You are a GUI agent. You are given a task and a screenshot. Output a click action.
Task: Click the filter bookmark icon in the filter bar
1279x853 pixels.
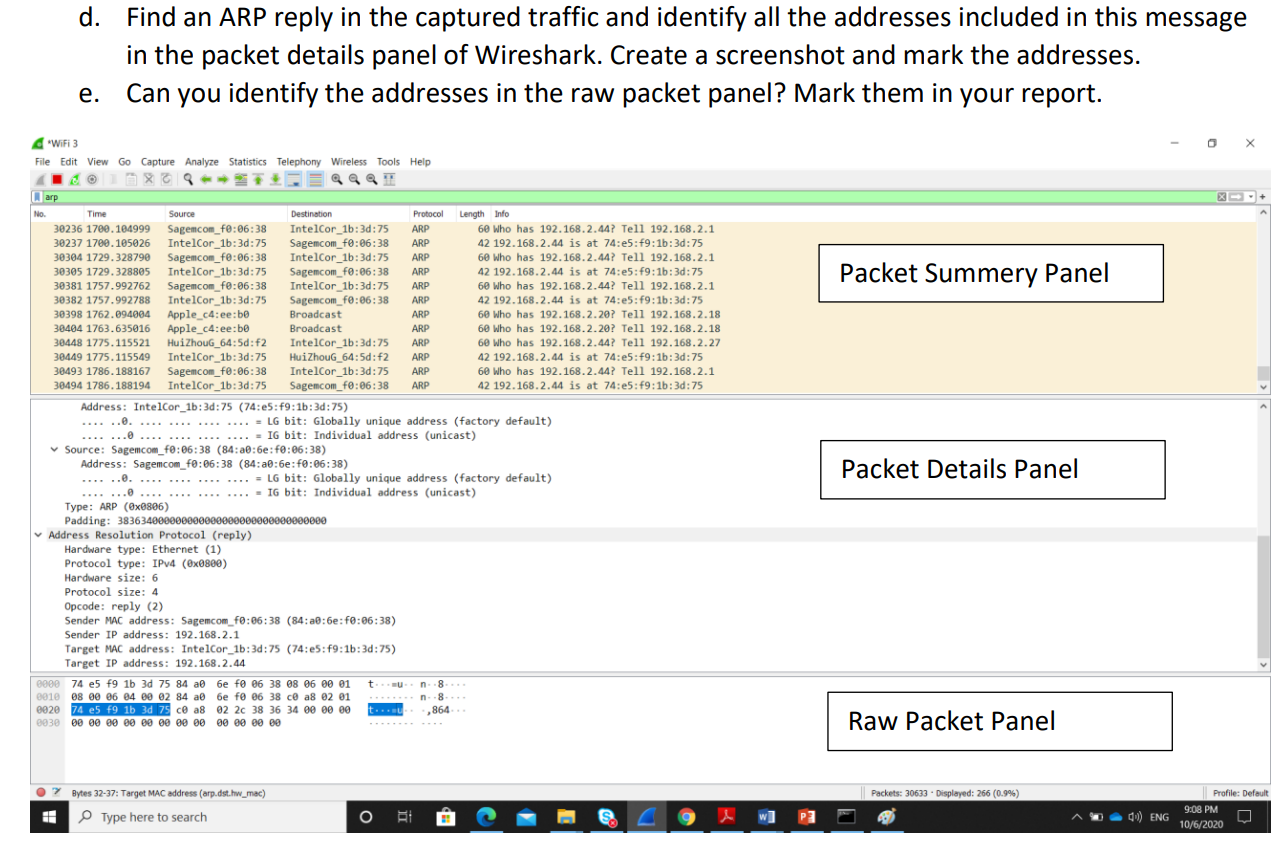pos(38,197)
